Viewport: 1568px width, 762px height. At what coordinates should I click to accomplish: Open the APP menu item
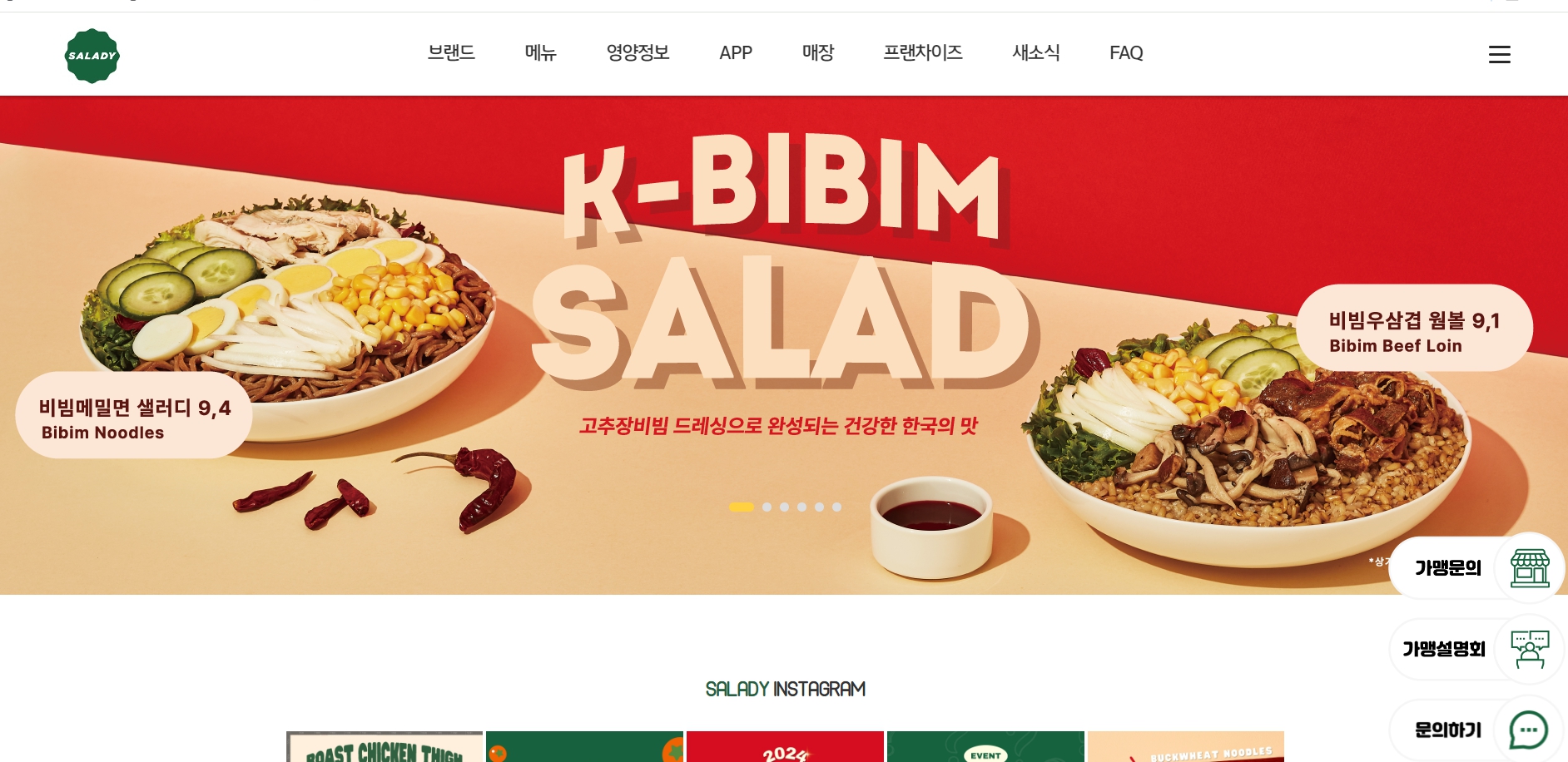[x=736, y=53]
